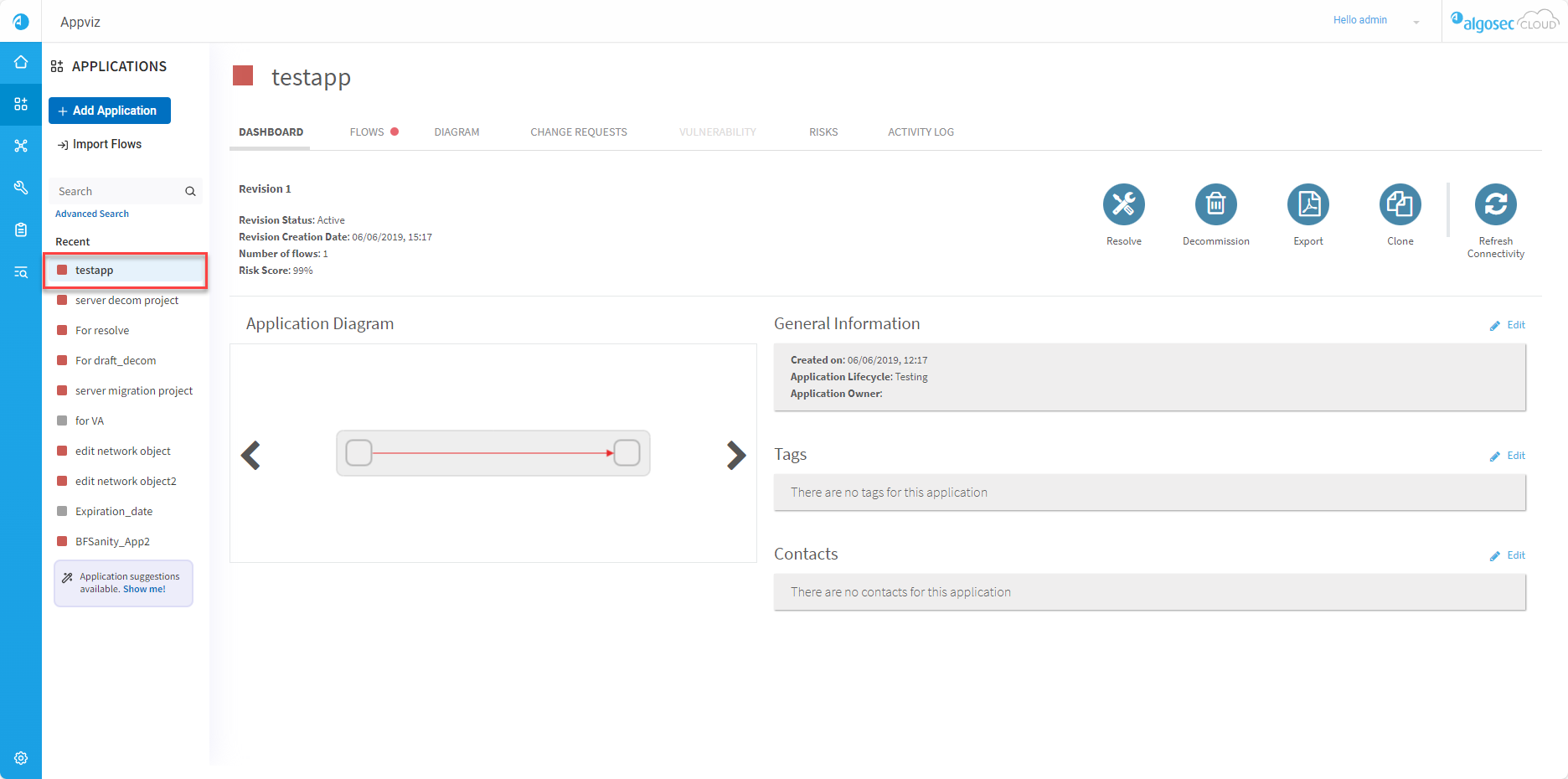Open the Home icon in left sidebar
Screen dimensions: 1568x779
[21, 63]
